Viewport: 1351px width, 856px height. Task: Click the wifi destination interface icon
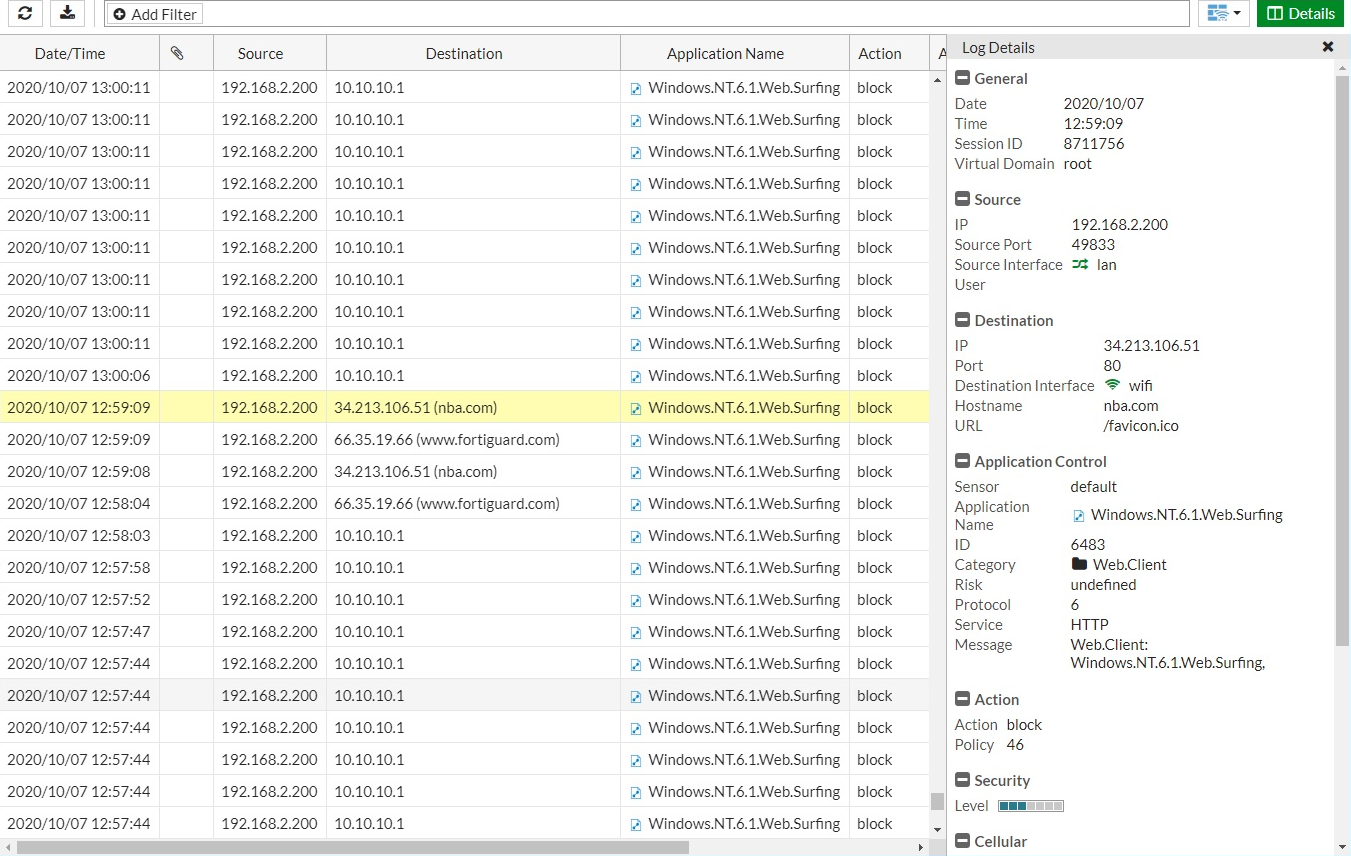click(1112, 385)
